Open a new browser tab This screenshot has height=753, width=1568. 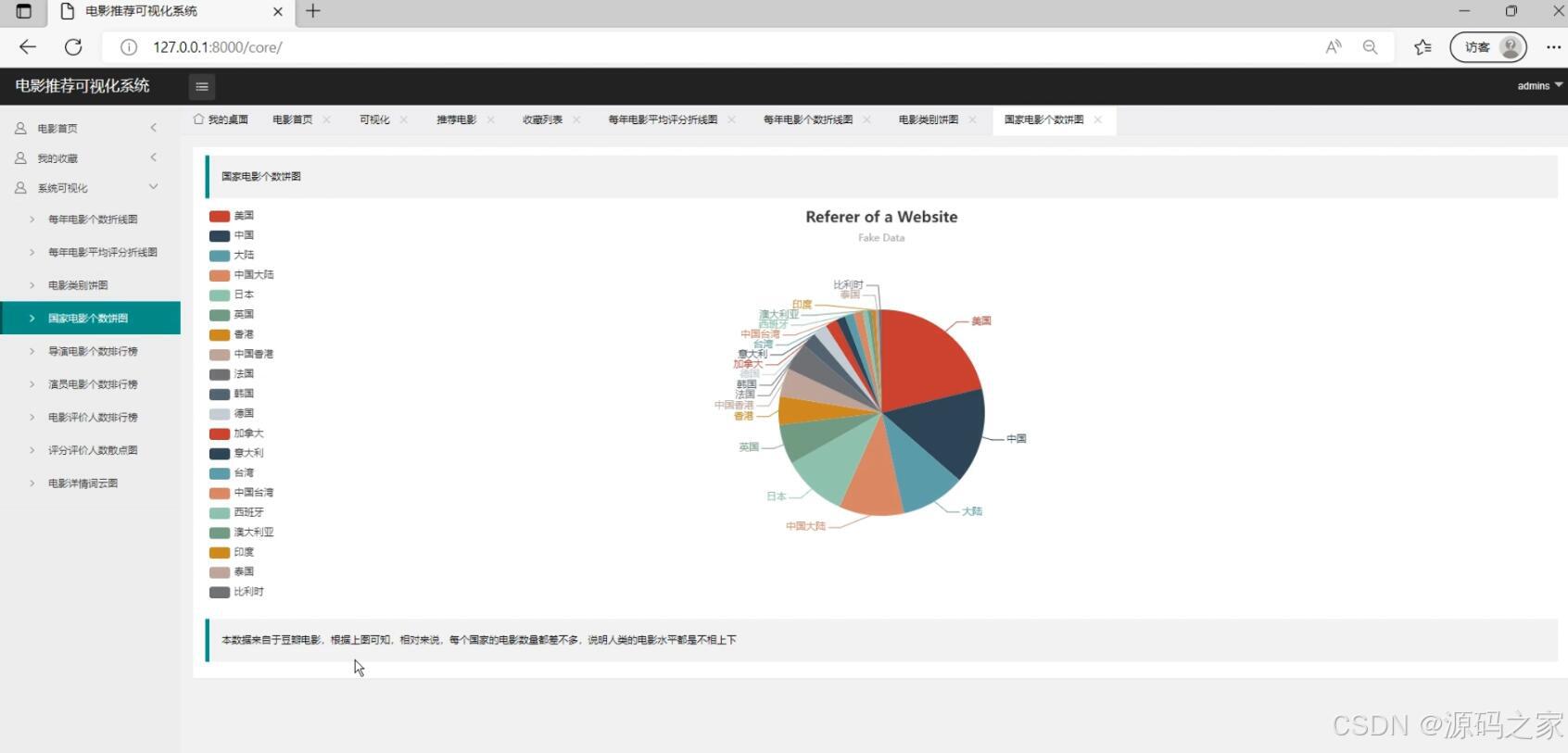tap(313, 11)
